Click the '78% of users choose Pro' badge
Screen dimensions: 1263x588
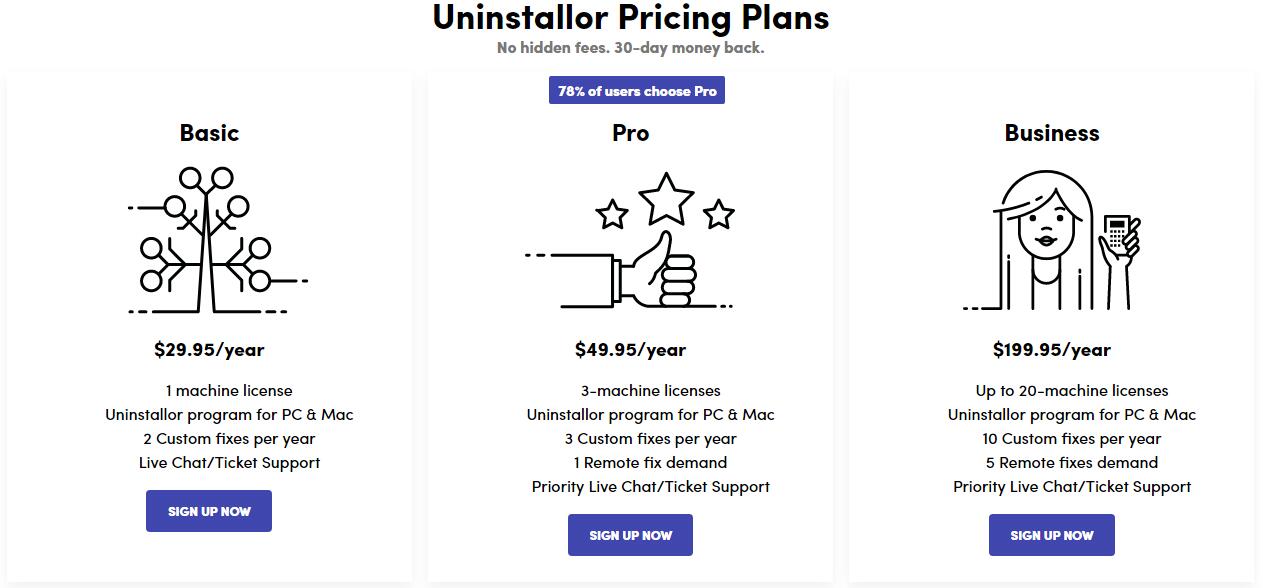pyautogui.click(x=637, y=91)
